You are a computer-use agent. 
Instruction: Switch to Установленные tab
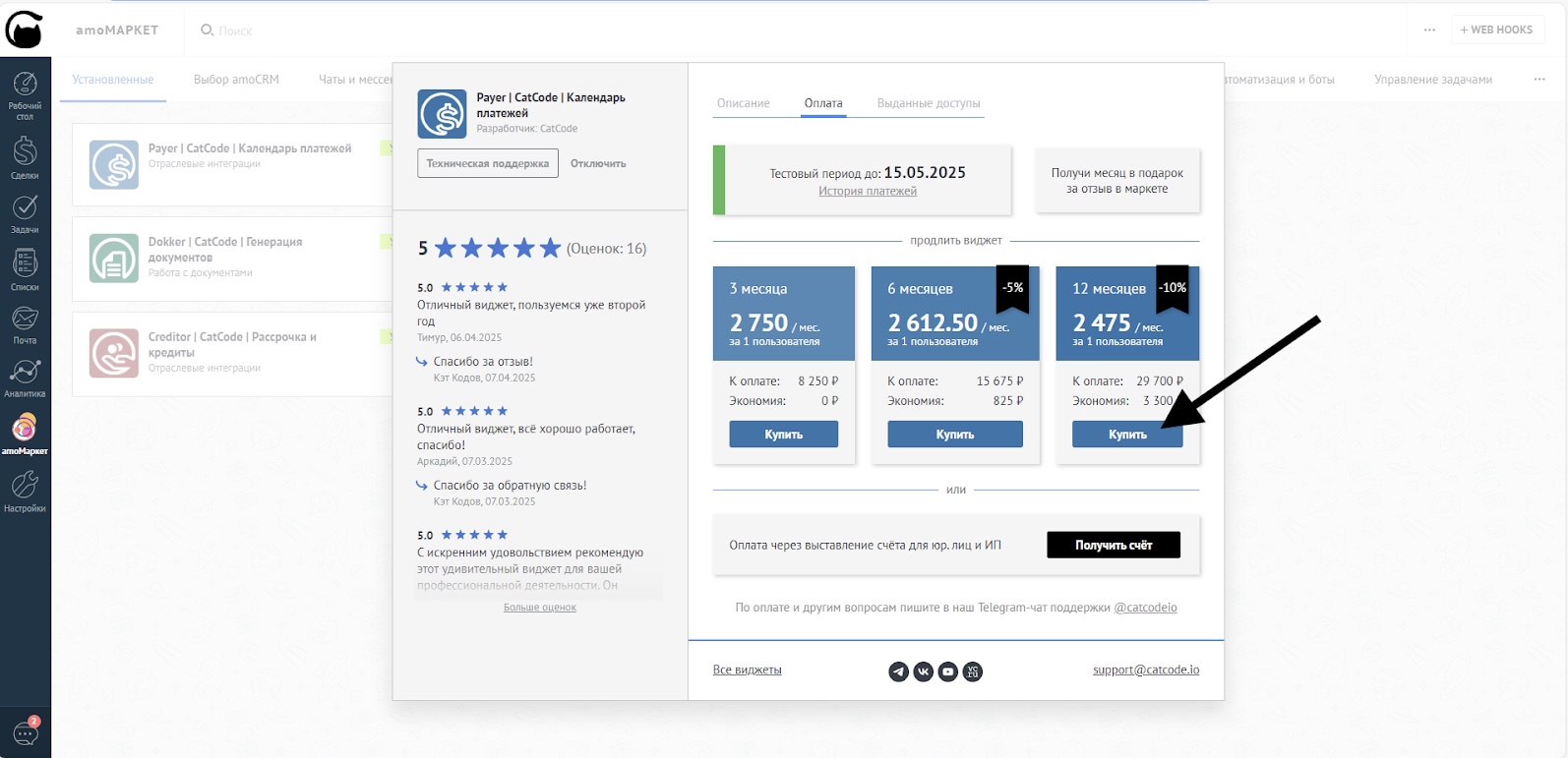(x=113, y=80)
